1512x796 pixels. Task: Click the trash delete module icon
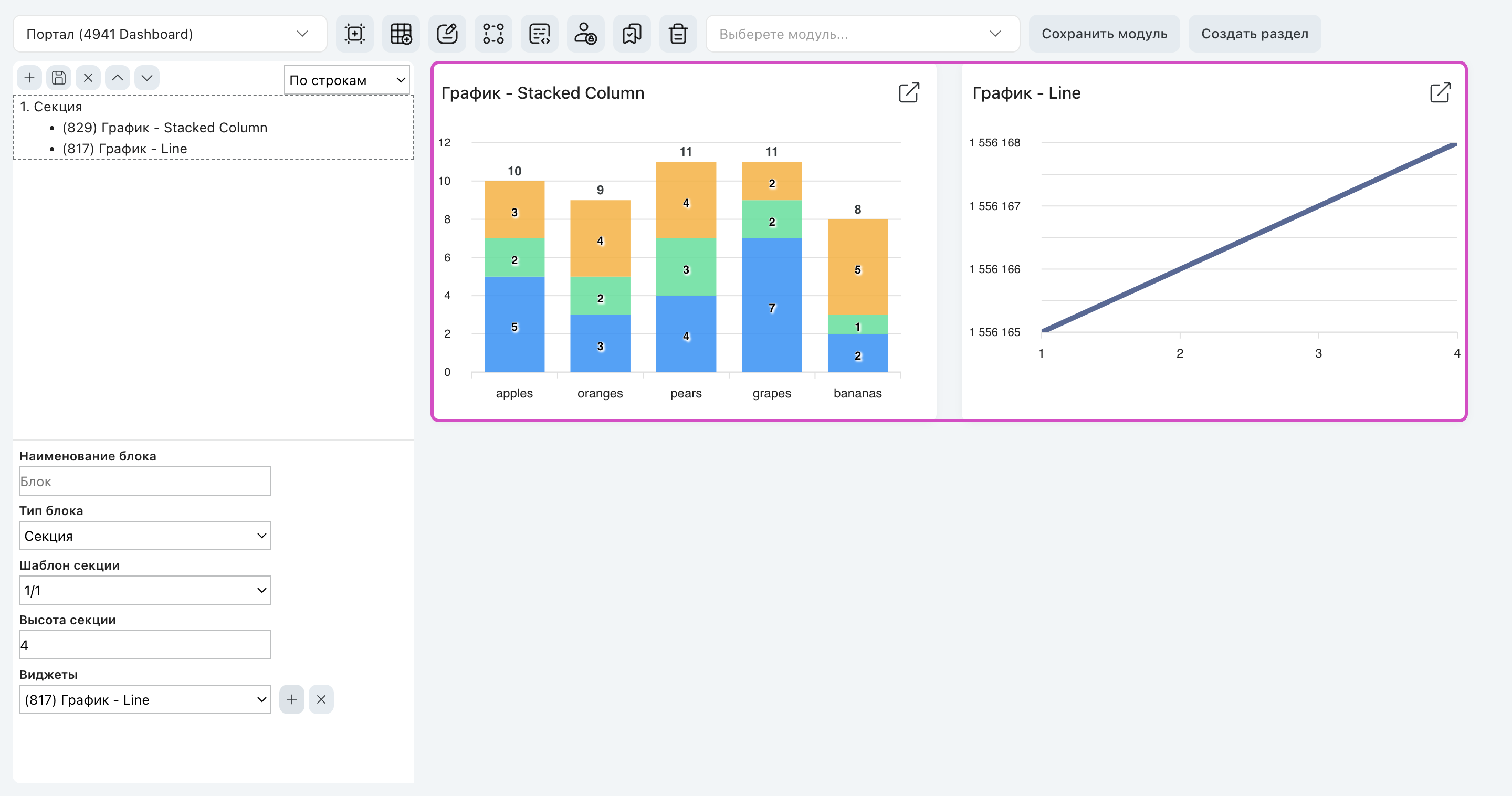678,34
